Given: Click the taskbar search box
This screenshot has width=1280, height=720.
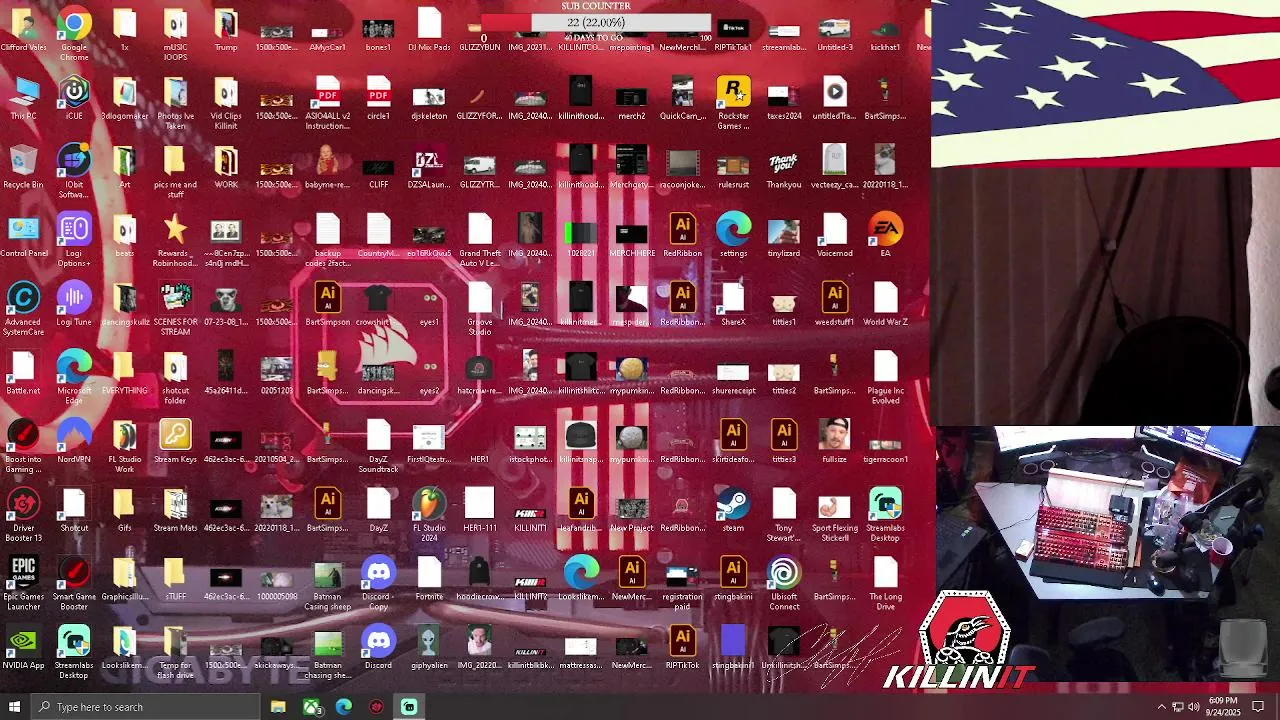Looking at the screenshot, I should click(x=145, y=707).
